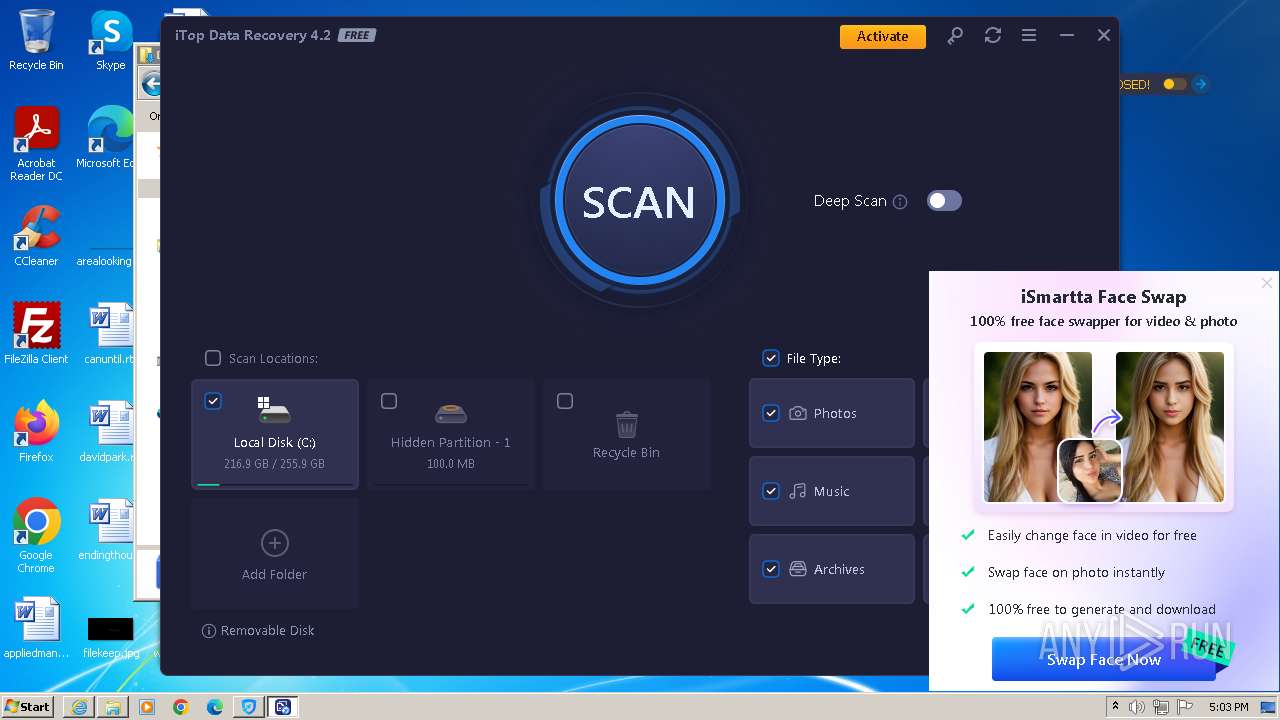Click the blue shield taskbar icon
This screenshot has width=1280, height=720.
pos(248,707)
